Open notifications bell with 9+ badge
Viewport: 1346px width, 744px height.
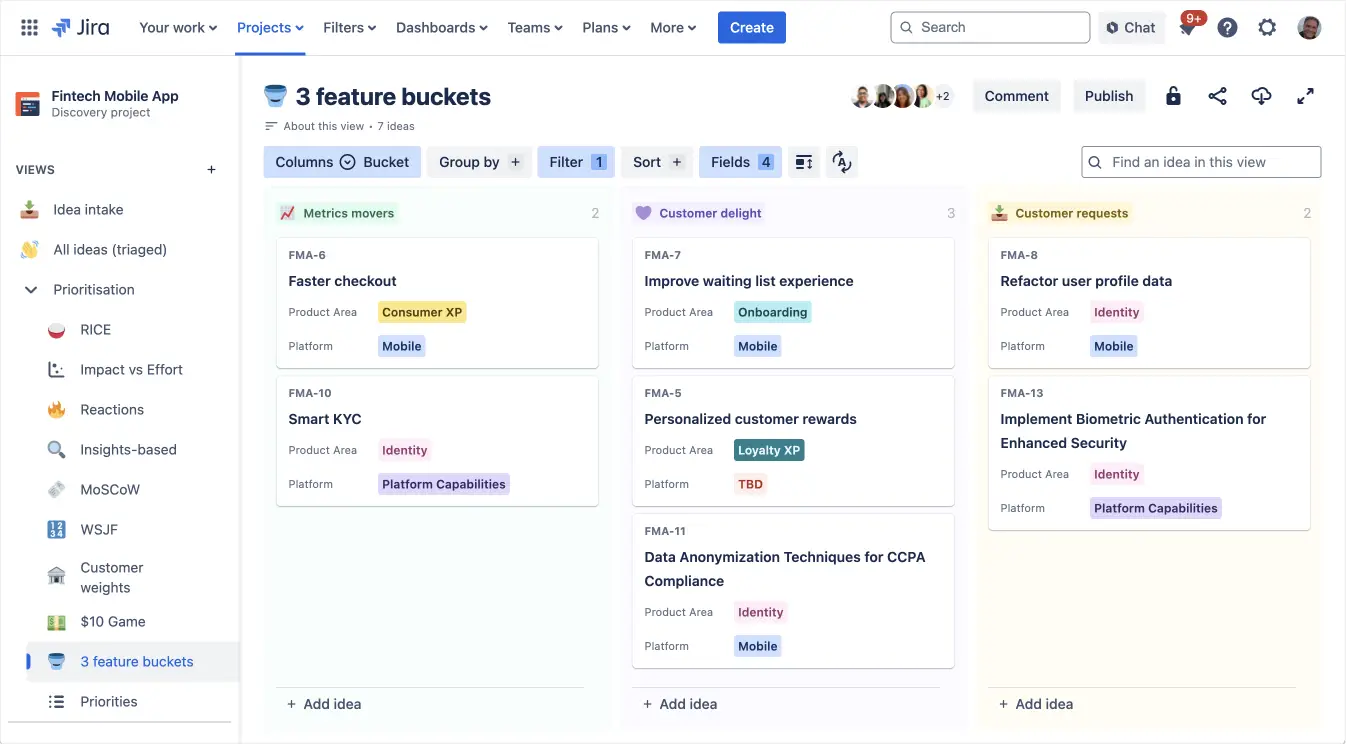1188,27
